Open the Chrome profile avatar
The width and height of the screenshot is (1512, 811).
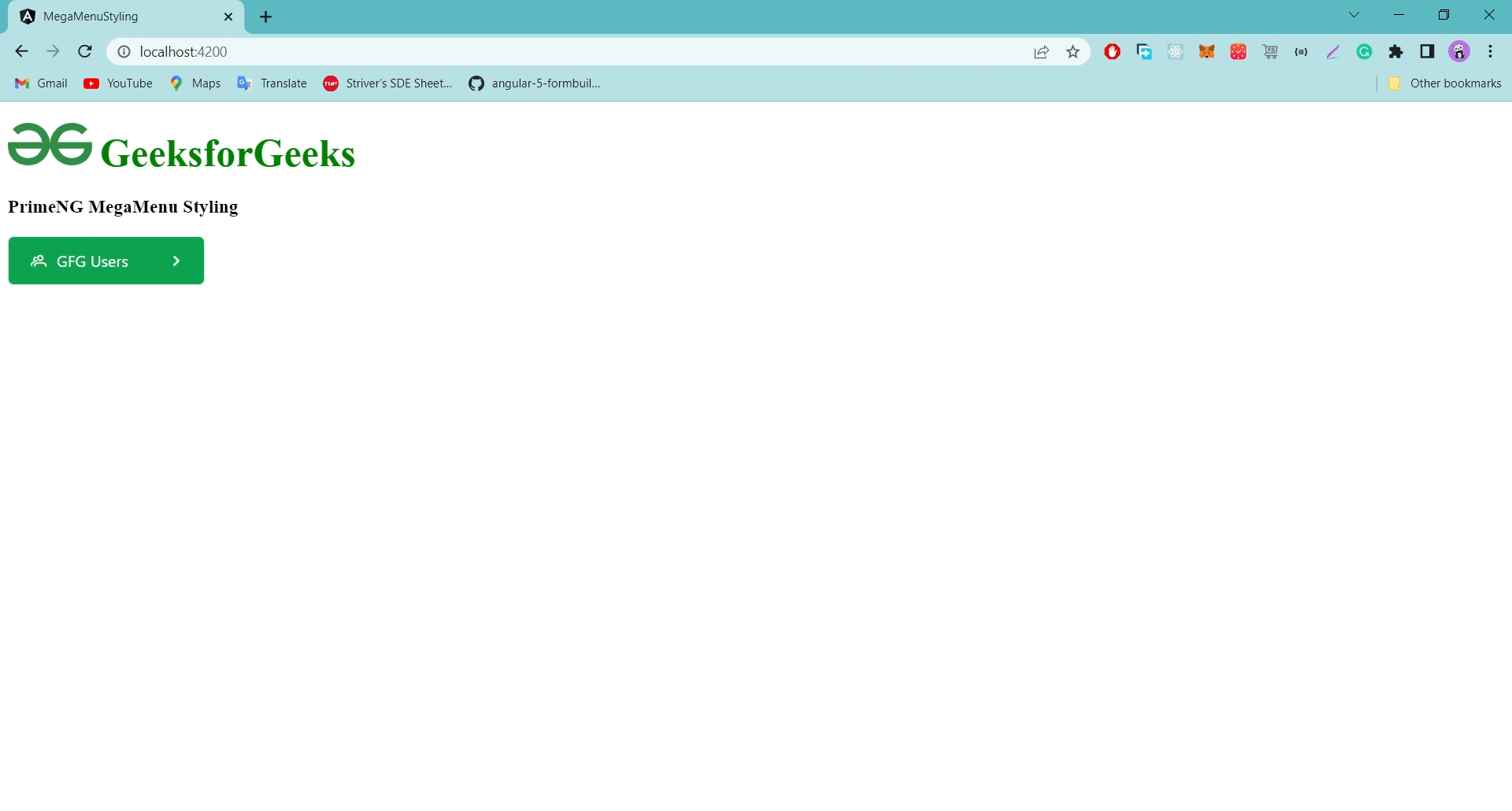pos(1459,52)
